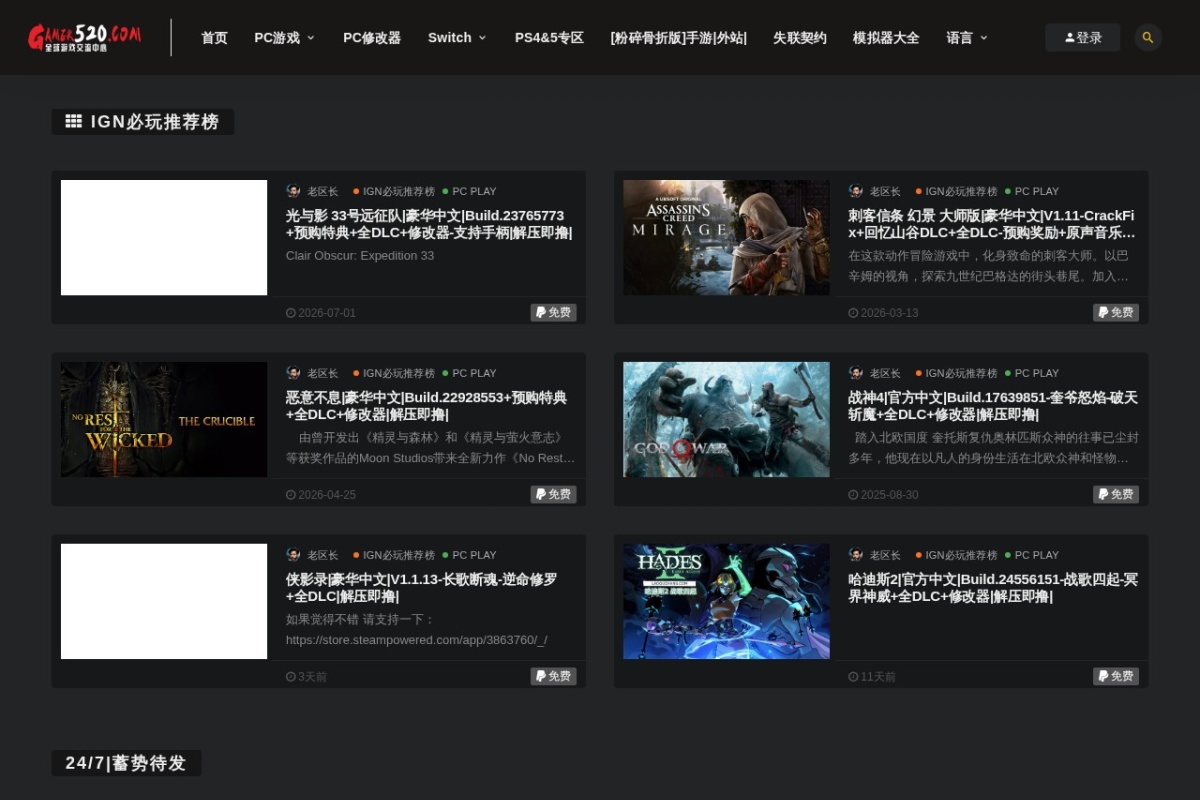Open the IGN必玩推荐榜 section heading

pos(143,122)
